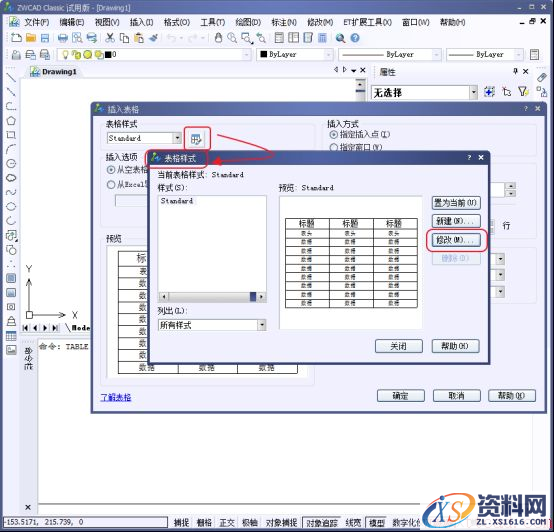Open the ByLayer color dropdown
Image resolution: width=554 pixels, height=532 pixels.
point(329,54)
